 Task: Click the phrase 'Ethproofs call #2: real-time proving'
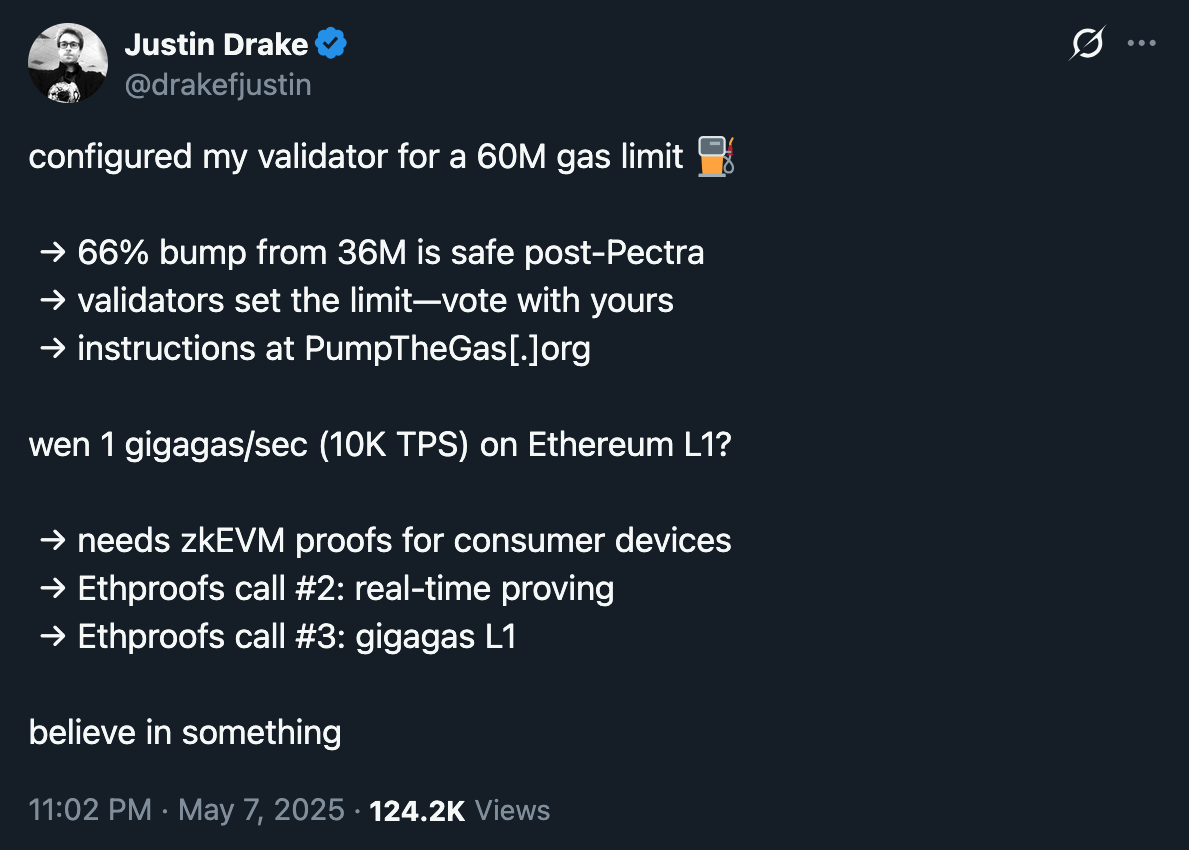click(347, 588)
